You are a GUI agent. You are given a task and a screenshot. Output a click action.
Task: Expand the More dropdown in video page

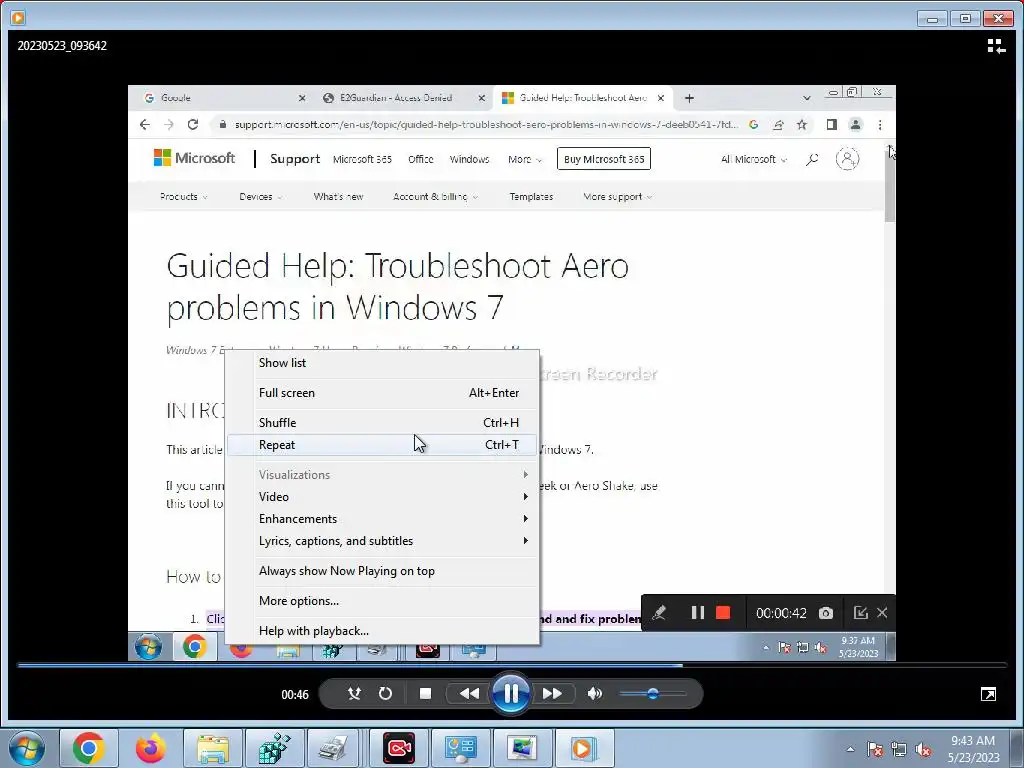tap(525, 159)
